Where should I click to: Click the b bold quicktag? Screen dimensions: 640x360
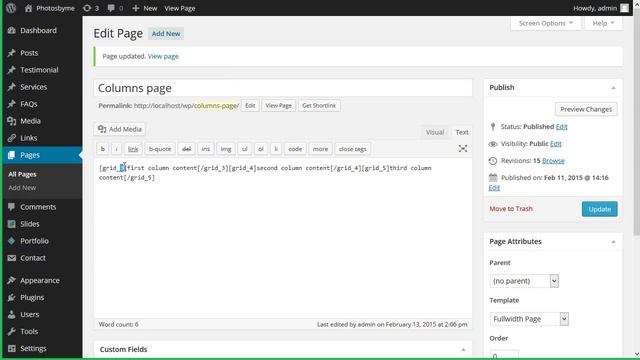102,149
